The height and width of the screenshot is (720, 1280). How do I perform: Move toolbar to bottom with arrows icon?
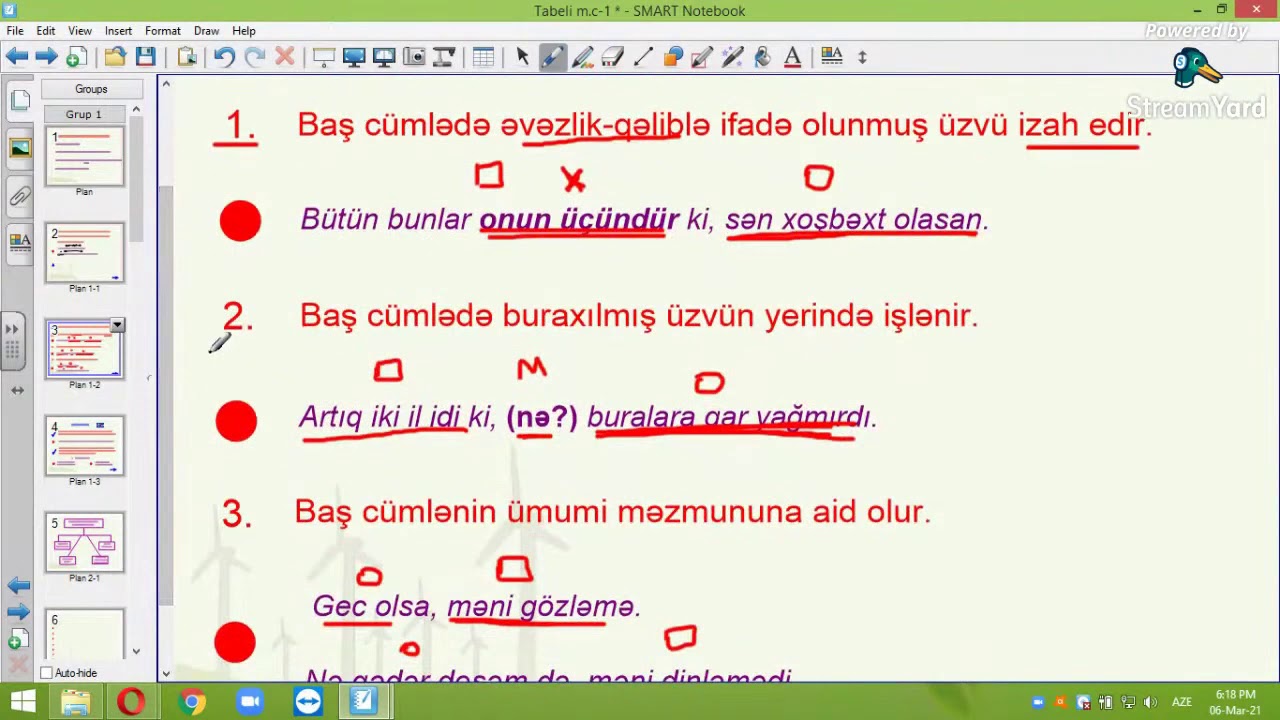pos(862,57)
